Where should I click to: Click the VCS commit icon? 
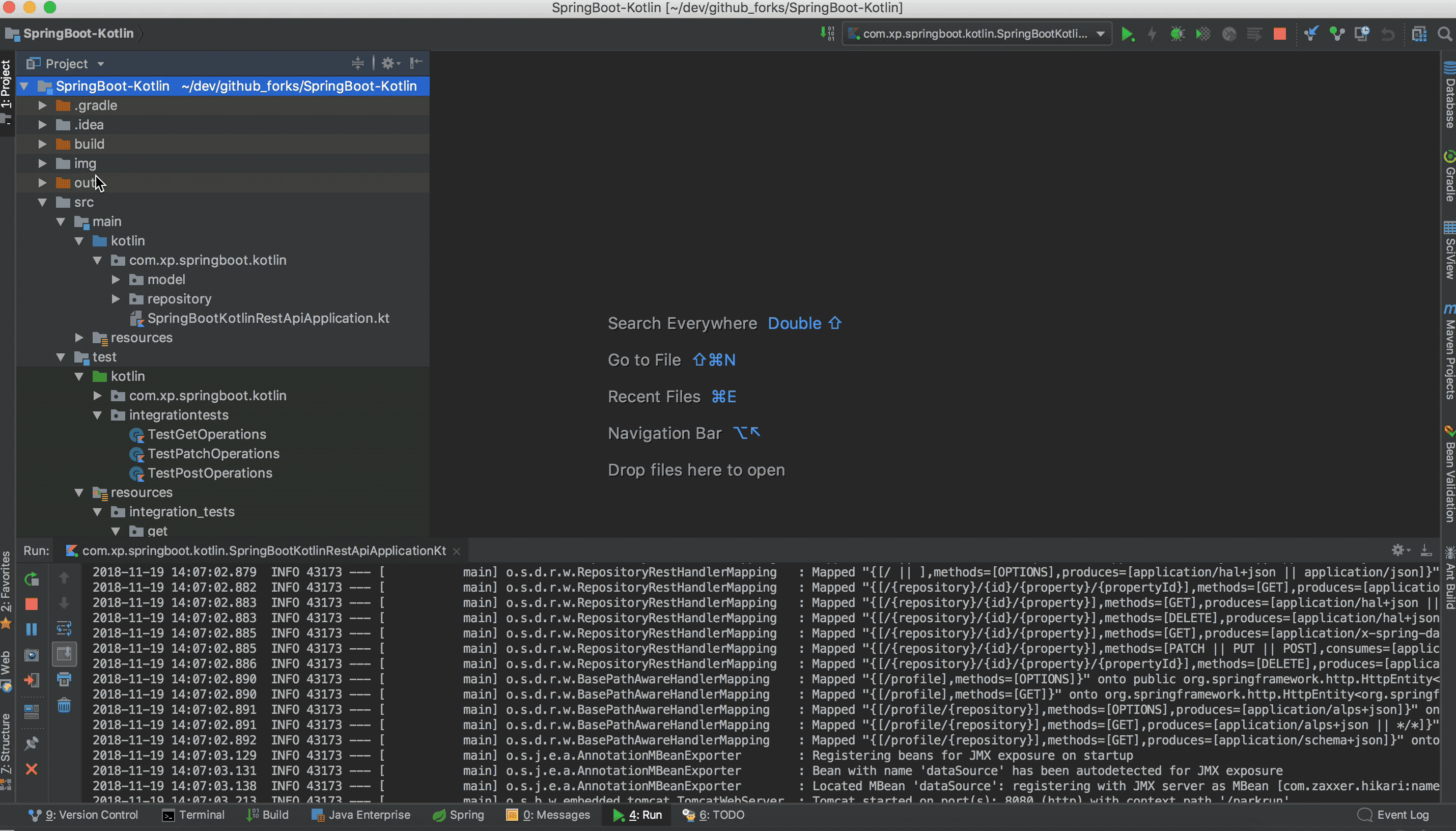coord(1337,34)
